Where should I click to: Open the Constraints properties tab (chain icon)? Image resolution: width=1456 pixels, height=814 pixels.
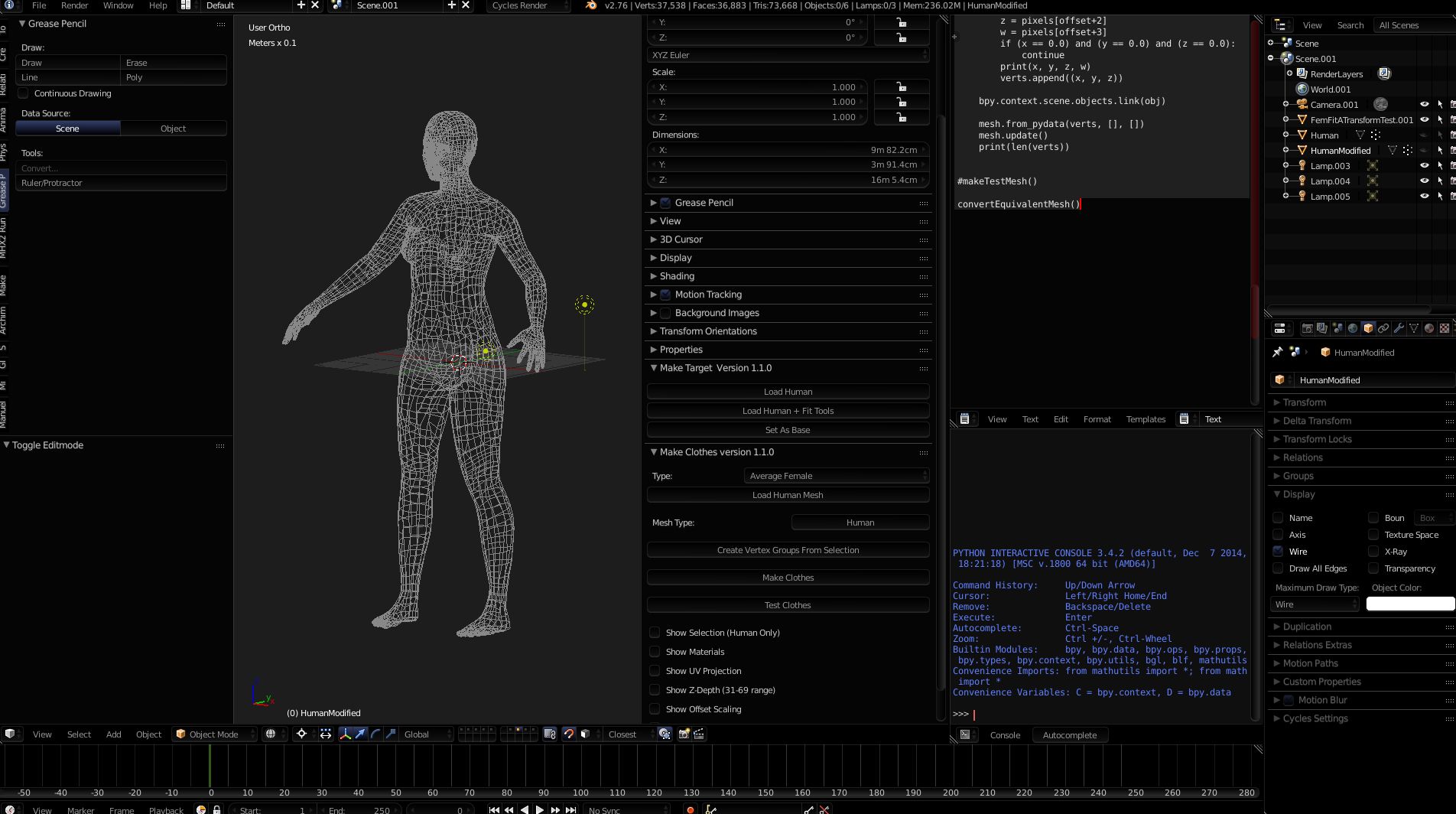(x=1383, y=328)
